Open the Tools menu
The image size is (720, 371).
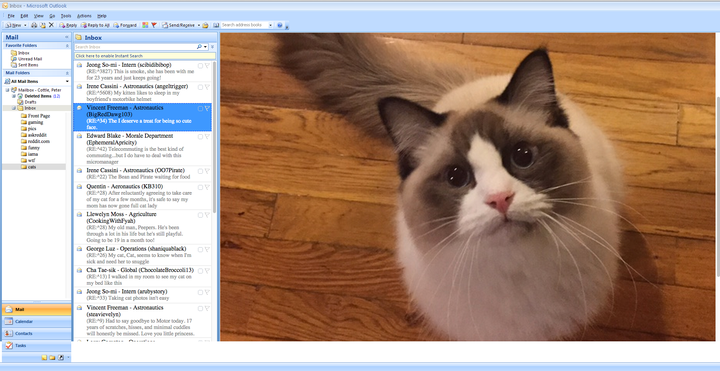[66, 16]
